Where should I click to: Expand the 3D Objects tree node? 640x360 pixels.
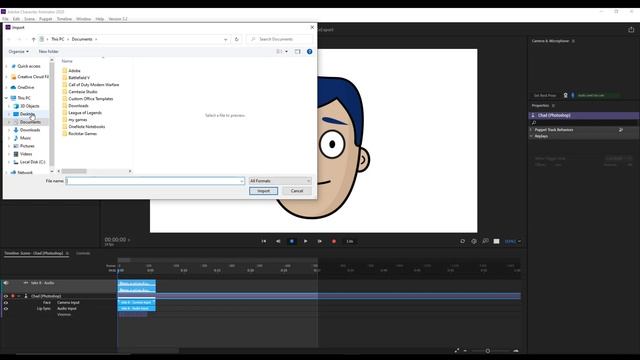[x=9, y=106]
